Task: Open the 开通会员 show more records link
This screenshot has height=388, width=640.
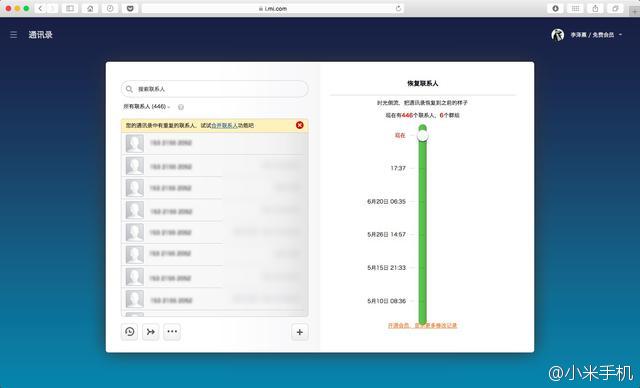Action: [422, 326]
